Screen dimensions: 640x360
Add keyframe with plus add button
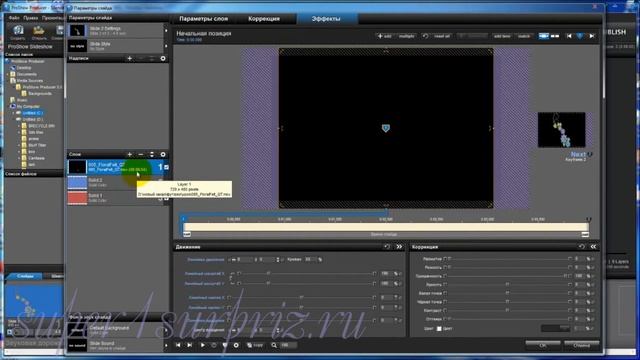384,36
